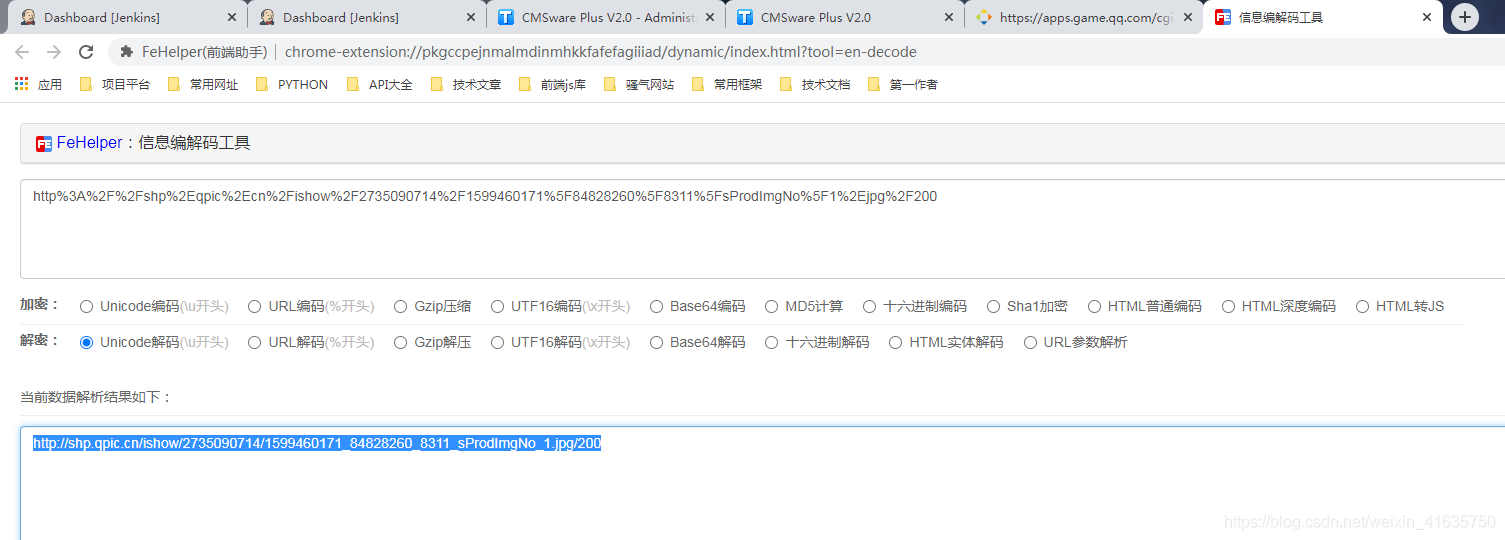Screen dimensions: 1505x540
Task: Open the 常用框架 bookmark folder
Action: [727, 85]
